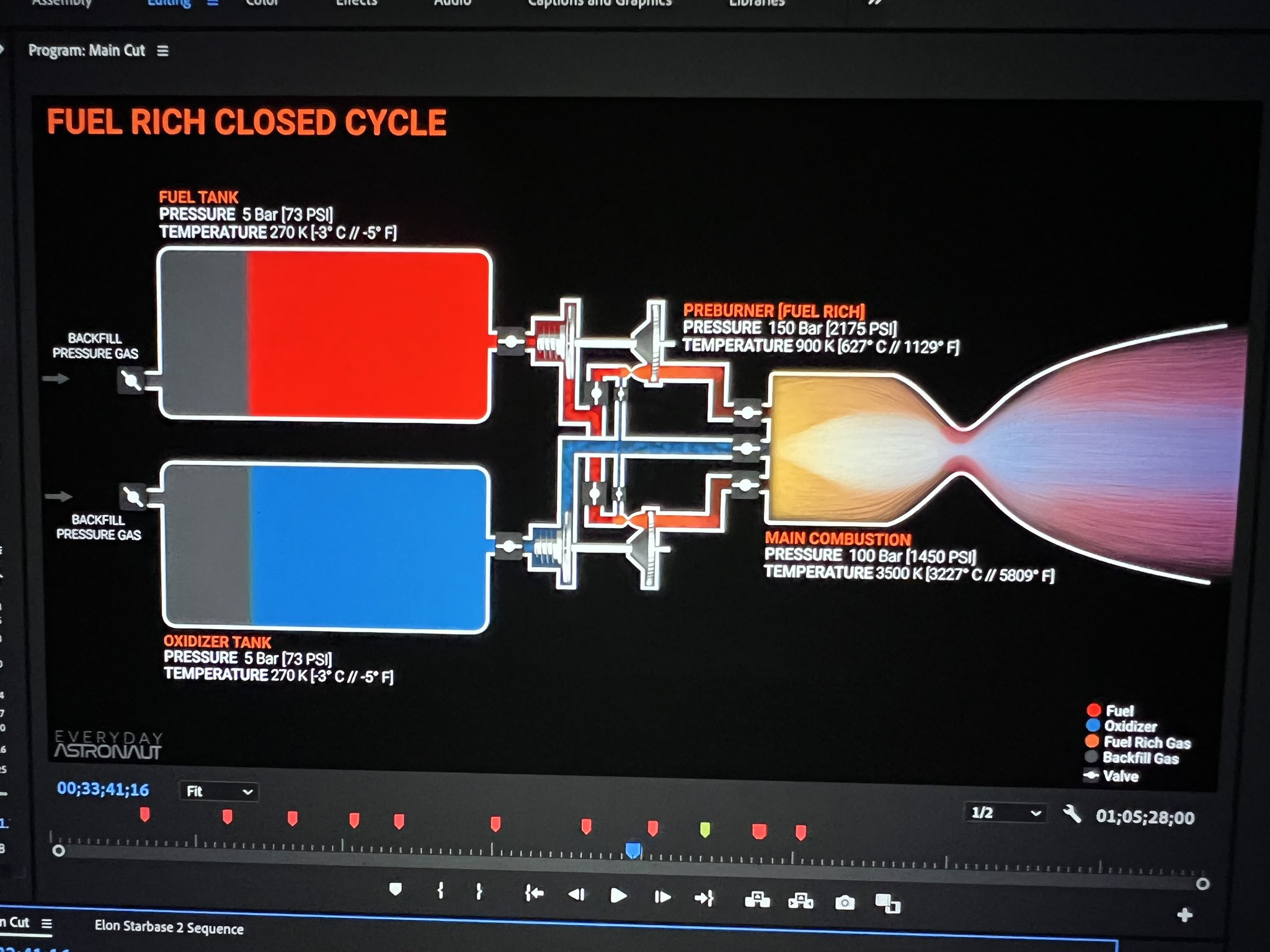The height and width of the screenshot is (952, 1270).
Task: Open the 1/2 playback resolution dropdown
Action: coord(1005,813)
